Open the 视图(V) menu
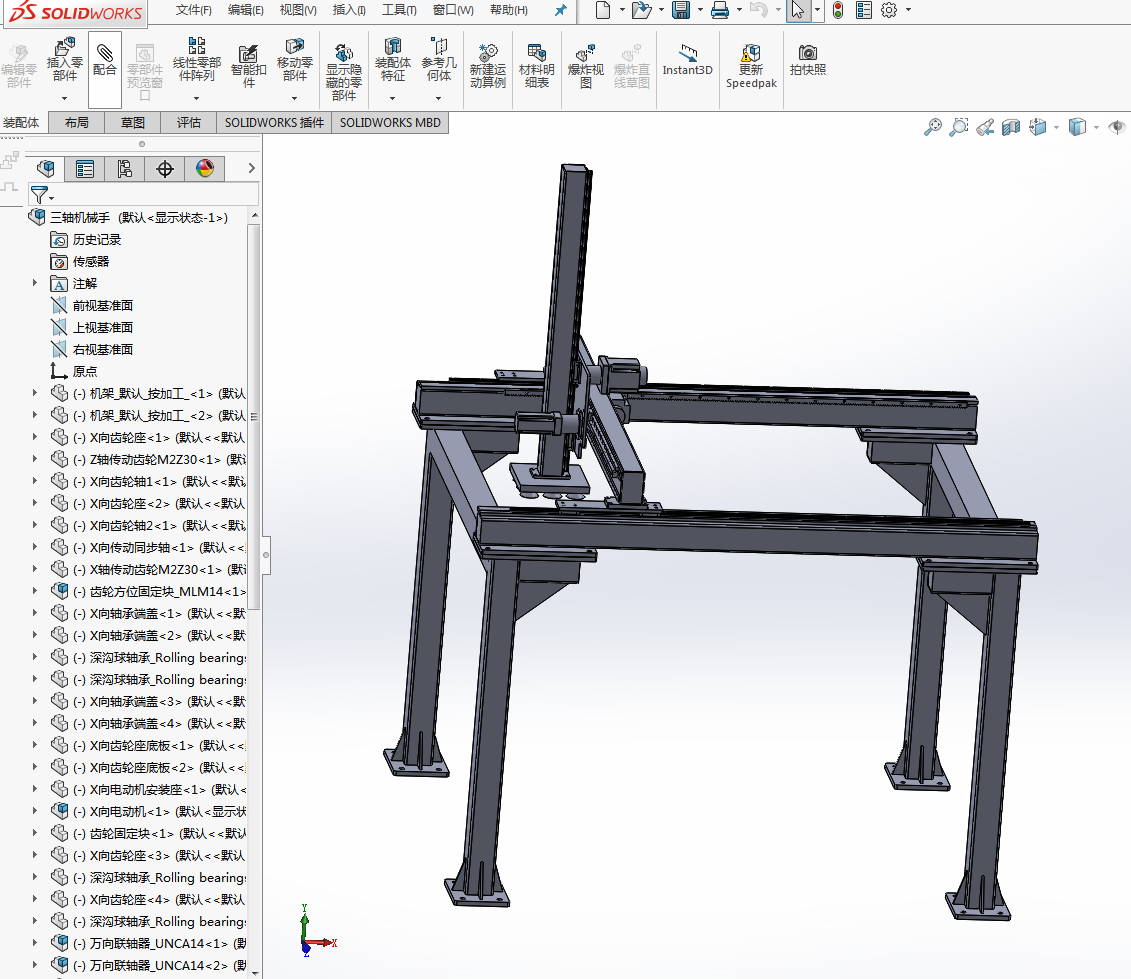This screenshot has height=979, width=1131. click(298, 10)
